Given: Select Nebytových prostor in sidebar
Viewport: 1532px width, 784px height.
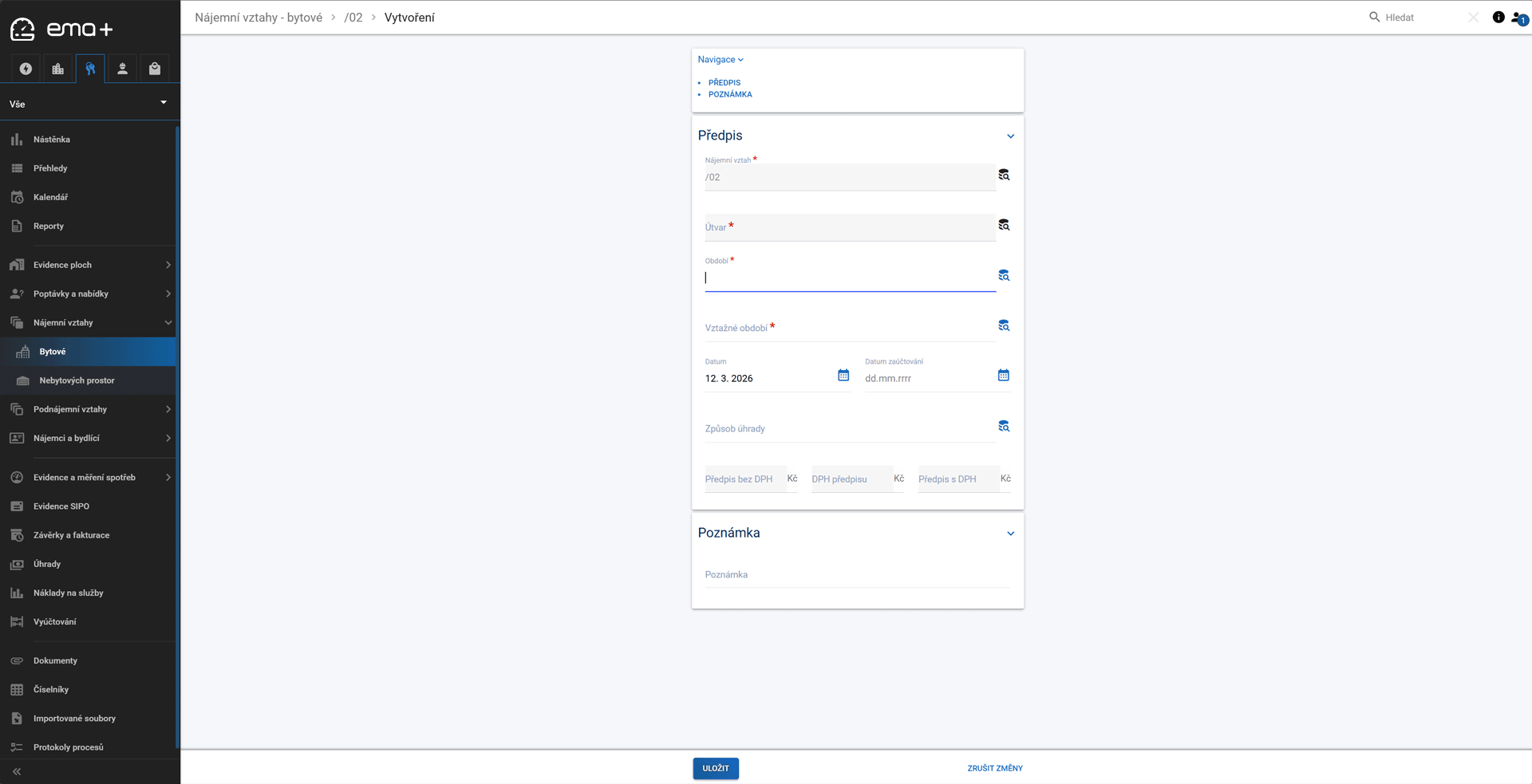Looking at the screenshot, I should point(77,380).
